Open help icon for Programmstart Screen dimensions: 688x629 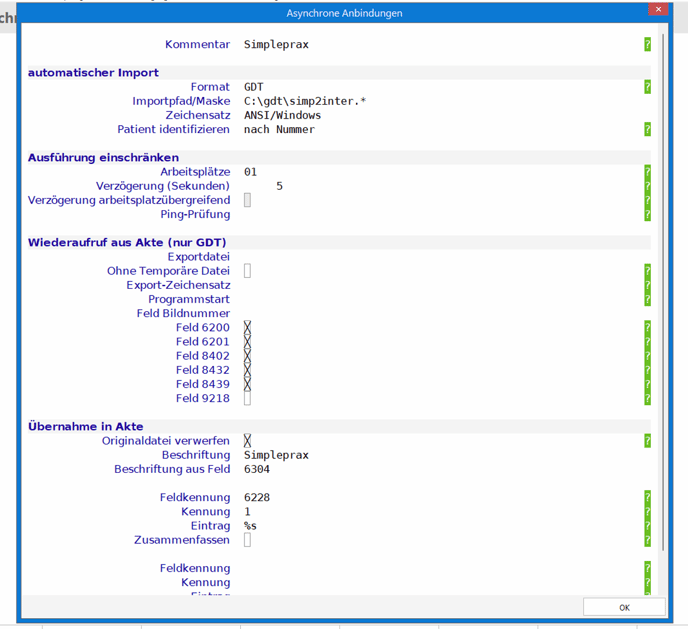pos(647,299)
